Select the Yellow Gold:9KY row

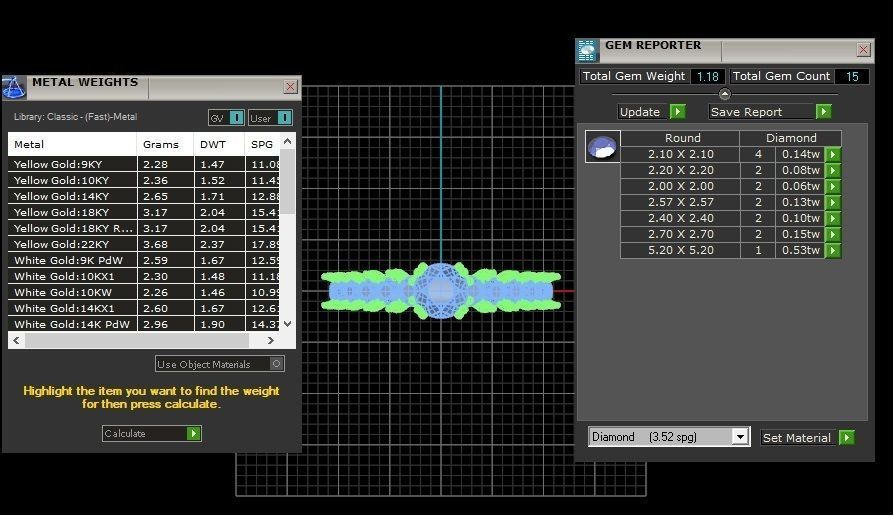click(144, 164)
